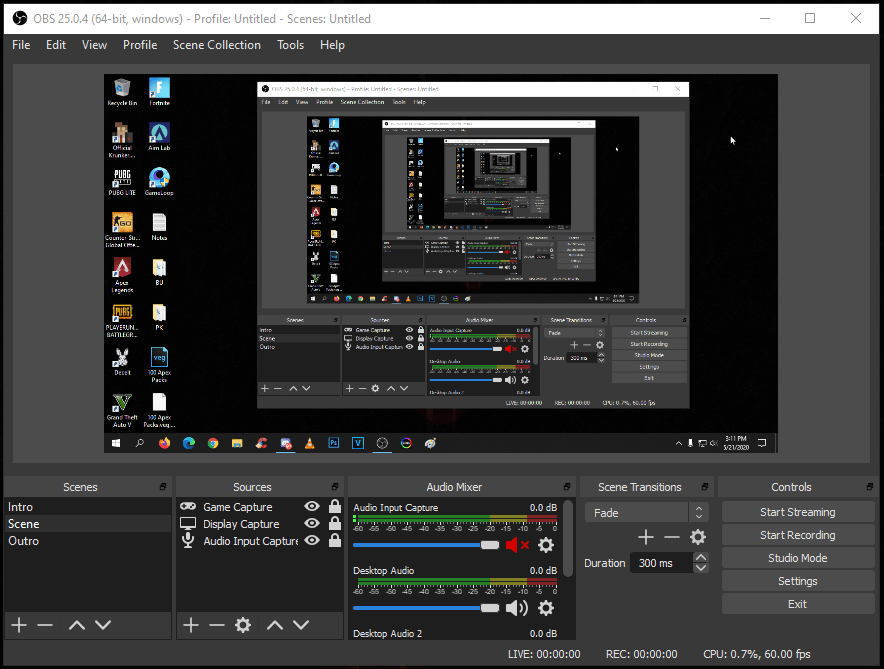Hide the Game Capture source
The width and height of the screenshot is (884, 669).
[x=312, y=506]
